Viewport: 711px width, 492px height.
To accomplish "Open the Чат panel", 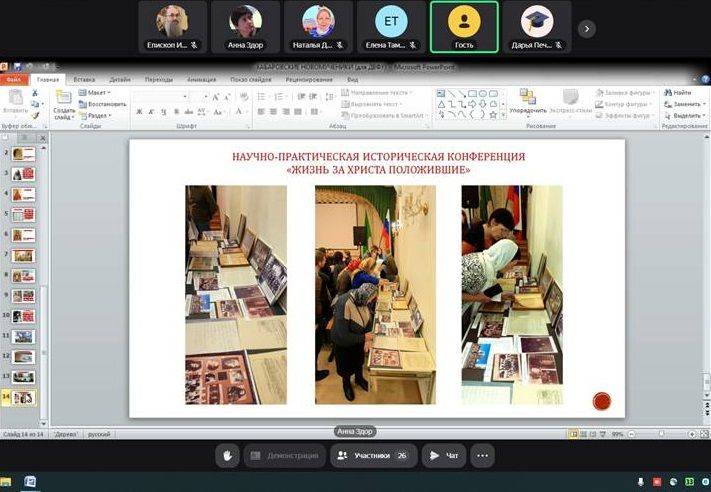I will tap(443, 455).
